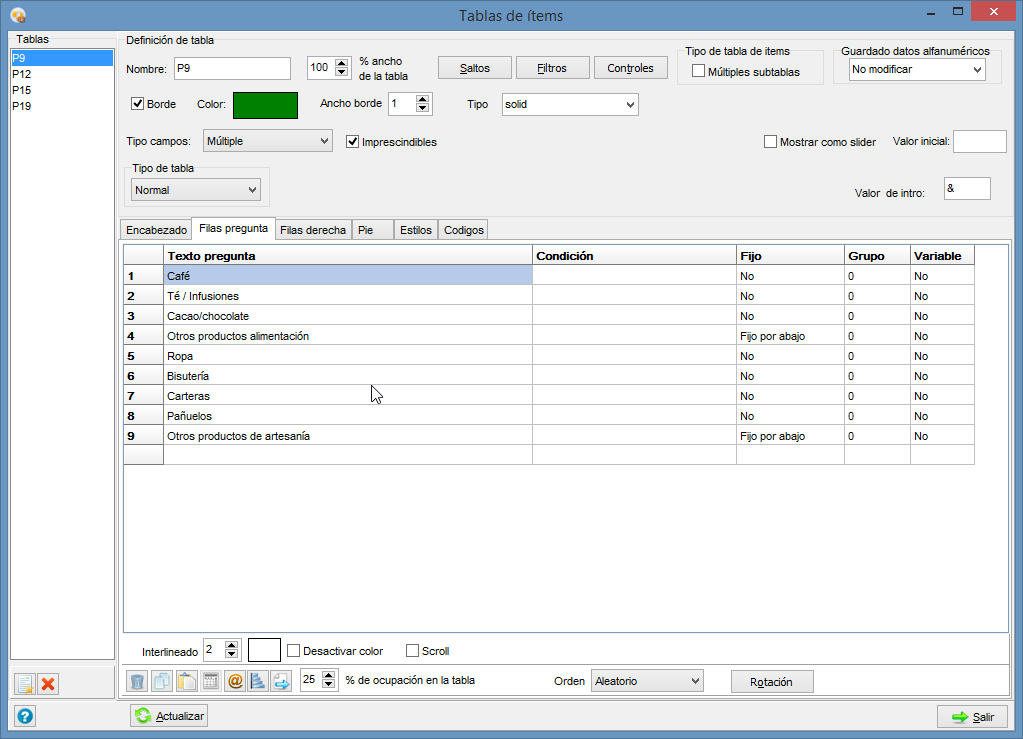Click the document with blue arrow export icon
The height and width of the screenshot is (739, 1023).
pyautogui.click(x=282, y=682)
